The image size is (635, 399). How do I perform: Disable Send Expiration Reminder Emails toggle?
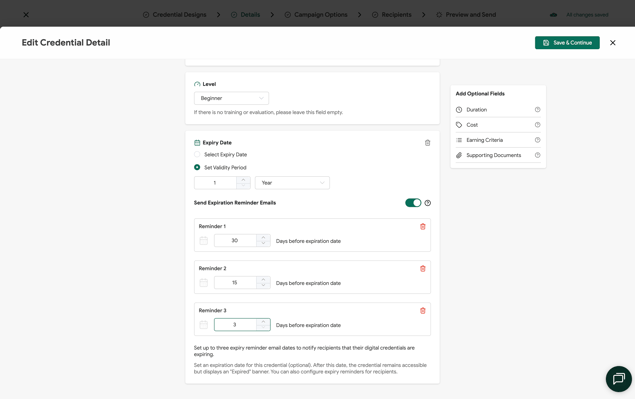pyautogui.click(x=413, y=203)
